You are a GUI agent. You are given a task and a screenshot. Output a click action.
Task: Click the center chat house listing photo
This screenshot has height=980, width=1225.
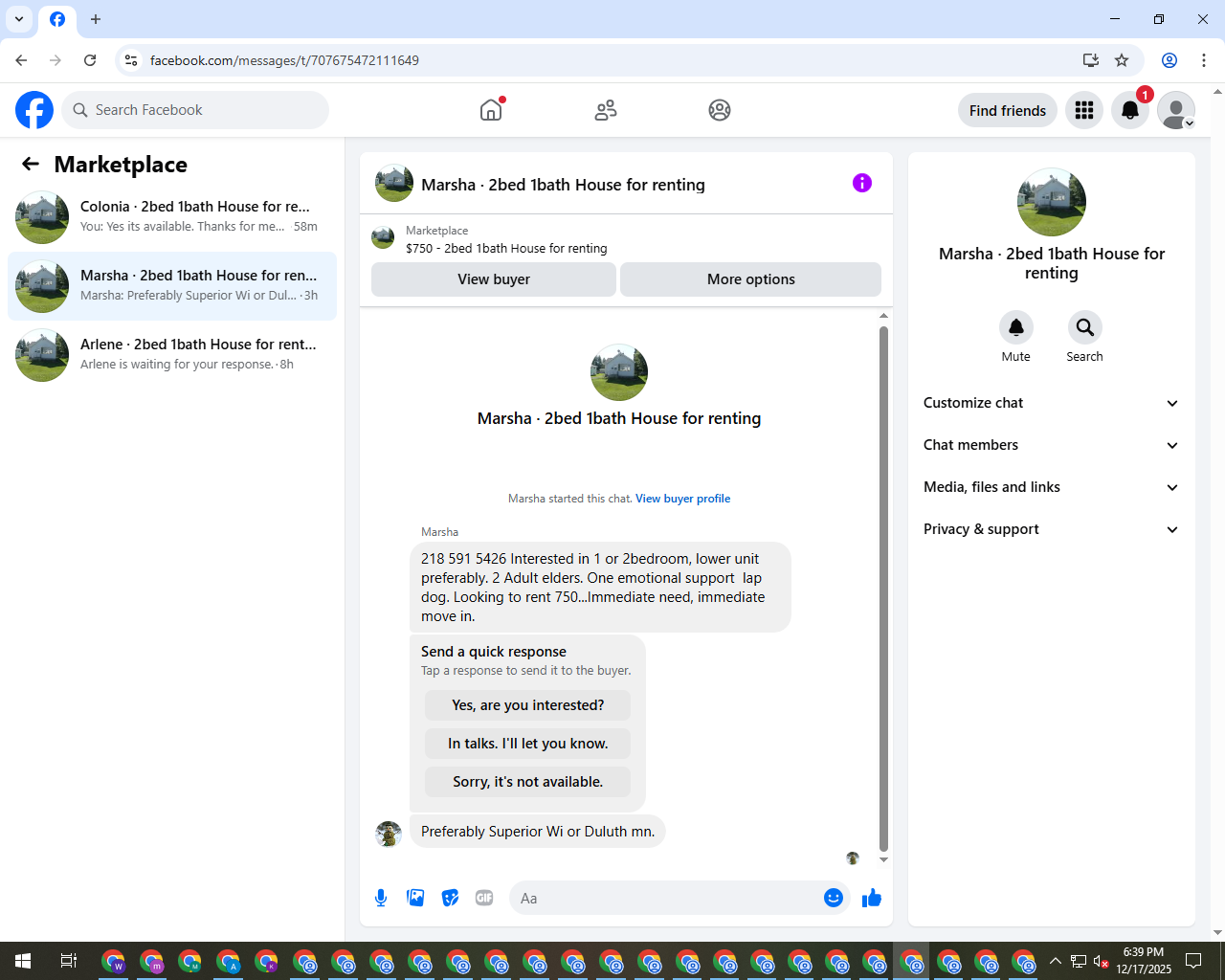619,372
